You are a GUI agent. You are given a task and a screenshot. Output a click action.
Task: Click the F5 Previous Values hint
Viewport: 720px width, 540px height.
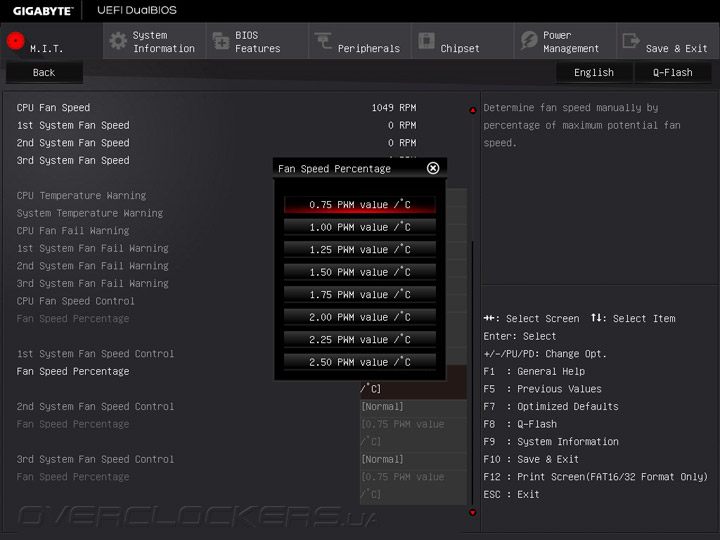542,389
